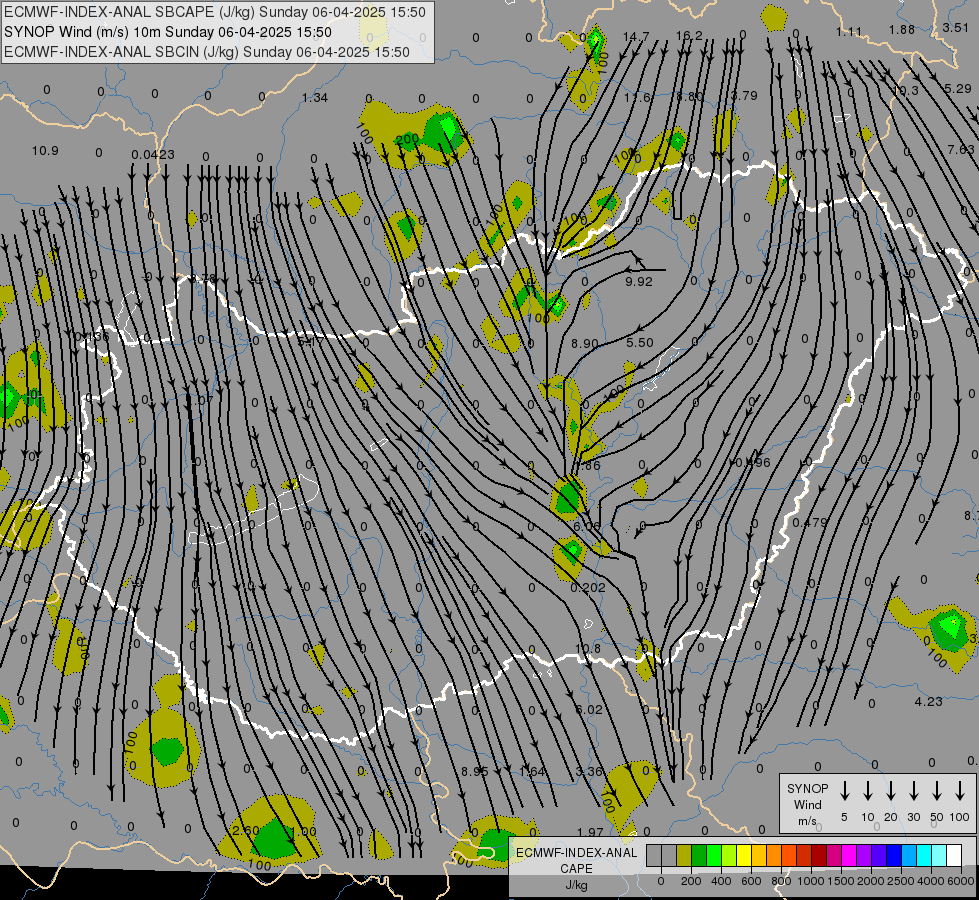Click the SBCIN title line in header box
This screenshot has width=979, height=900.
coord(207,52)
